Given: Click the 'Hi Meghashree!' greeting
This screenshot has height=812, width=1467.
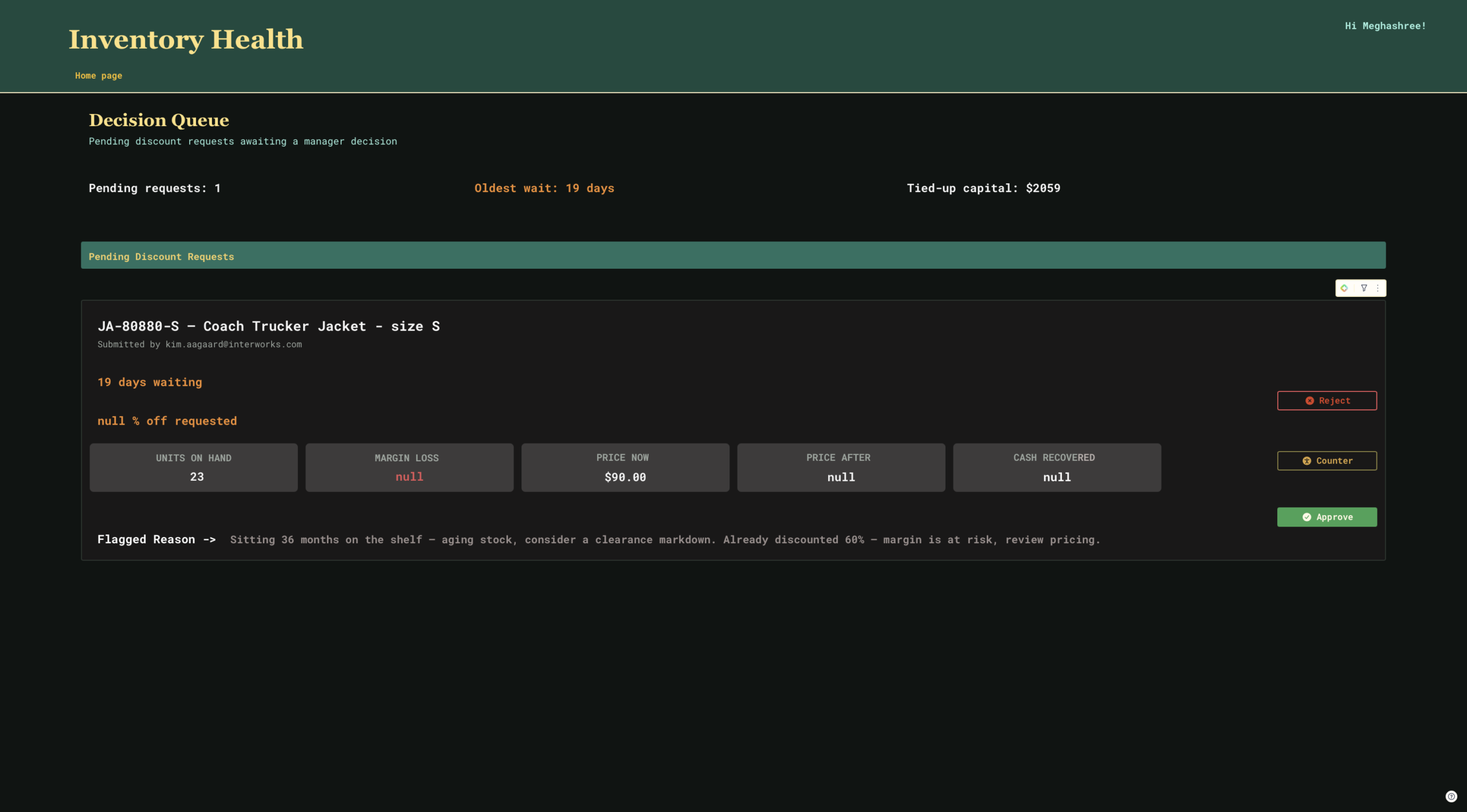Looking at the screenshot, I should click(x=1385, y=26).
